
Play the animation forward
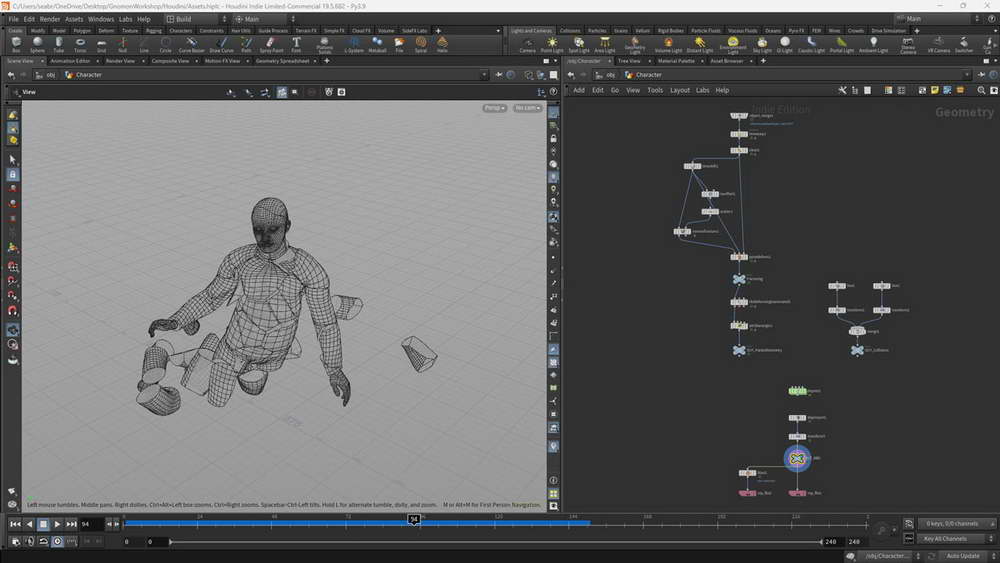click(57, 524)
